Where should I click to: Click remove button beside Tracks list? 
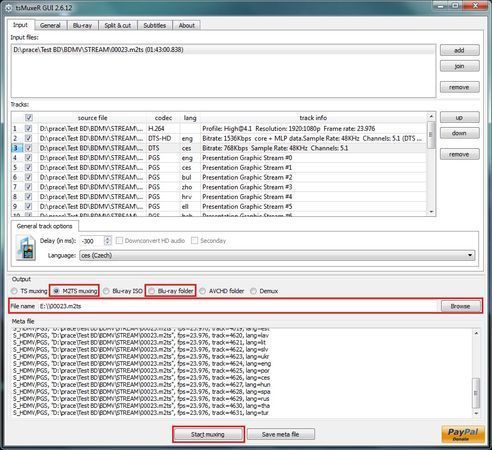click(x=460, y=154)
